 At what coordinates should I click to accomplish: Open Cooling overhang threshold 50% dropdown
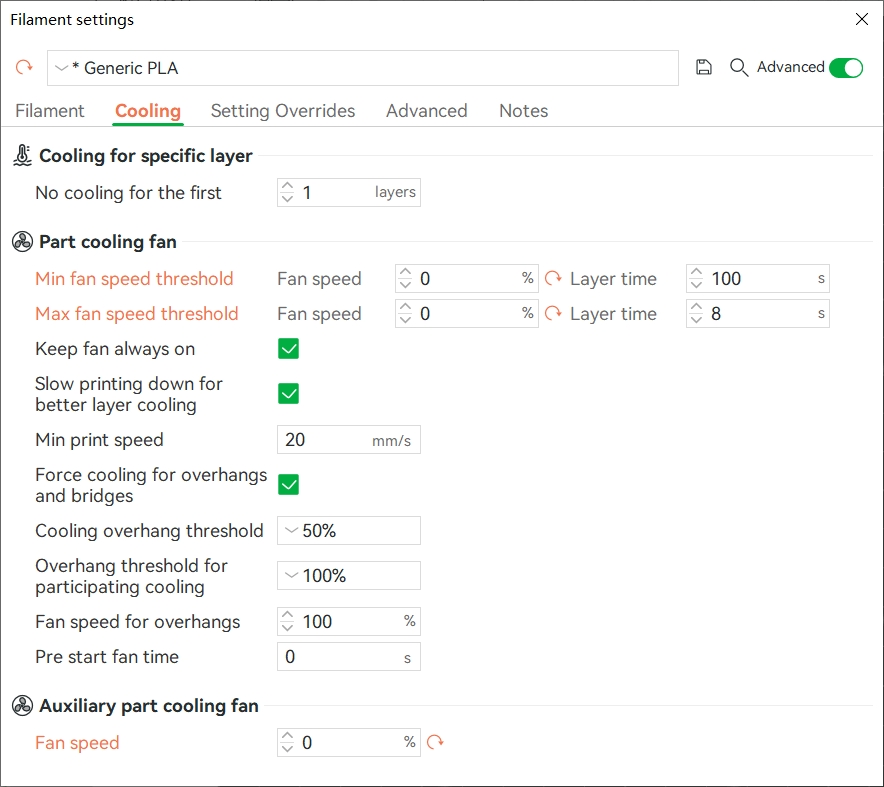pos(348,530)
